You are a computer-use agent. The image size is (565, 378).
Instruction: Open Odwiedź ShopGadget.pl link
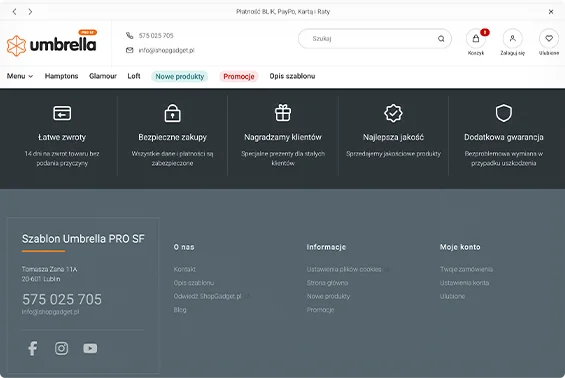[208, 296]
